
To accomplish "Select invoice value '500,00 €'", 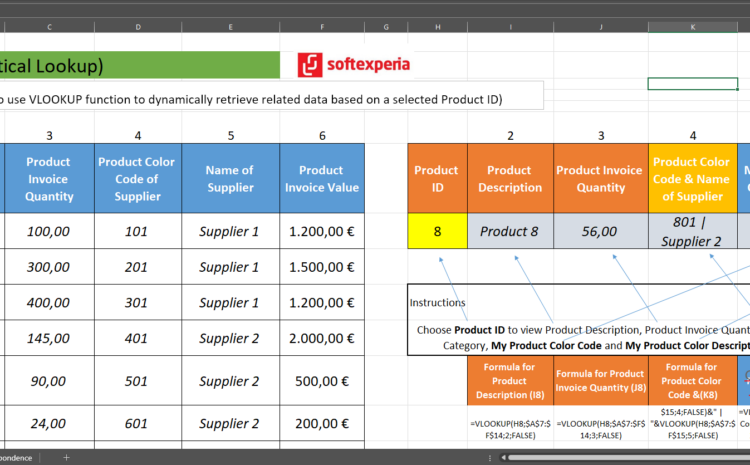I will [322, 381].
